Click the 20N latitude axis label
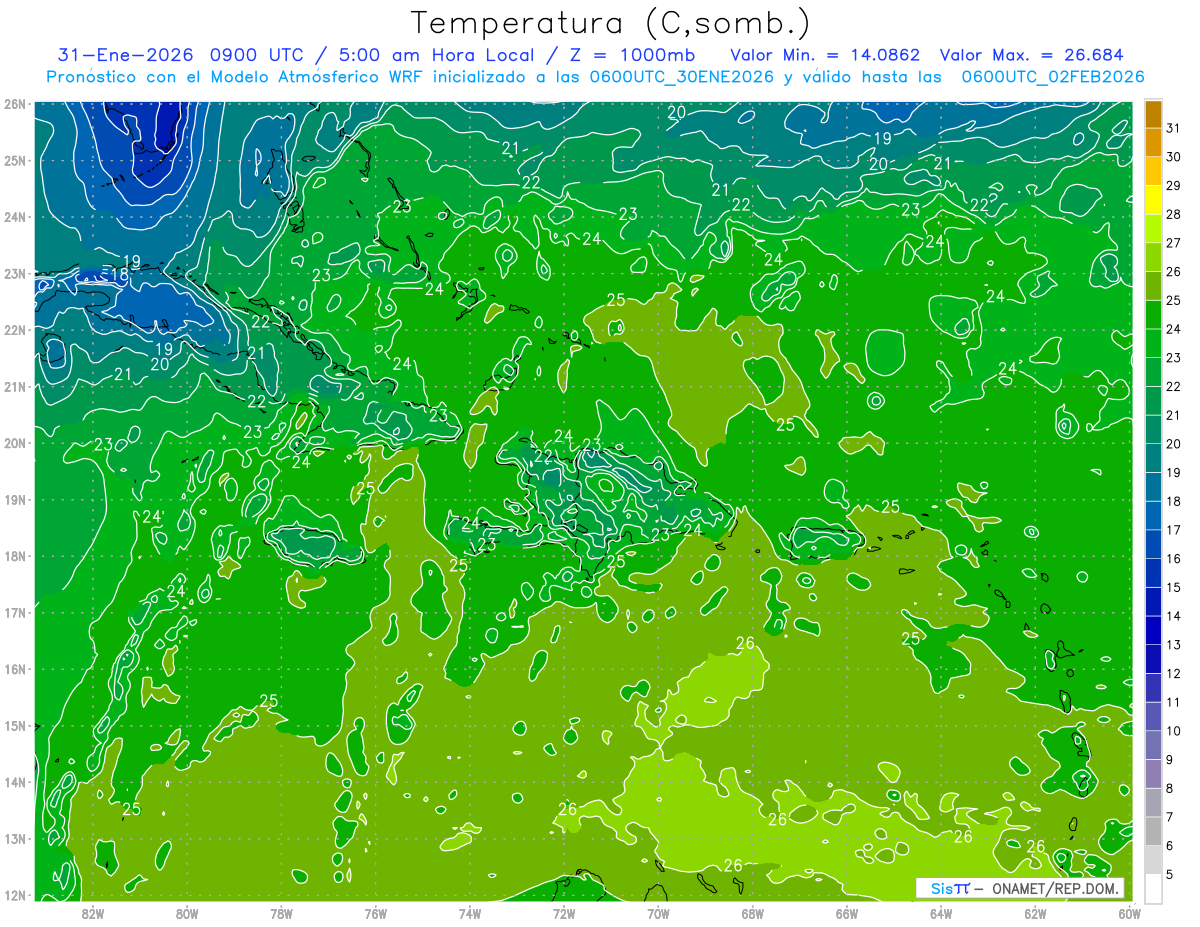The width and height of the screenshot is (1200, 927). [x=15, y=443]
